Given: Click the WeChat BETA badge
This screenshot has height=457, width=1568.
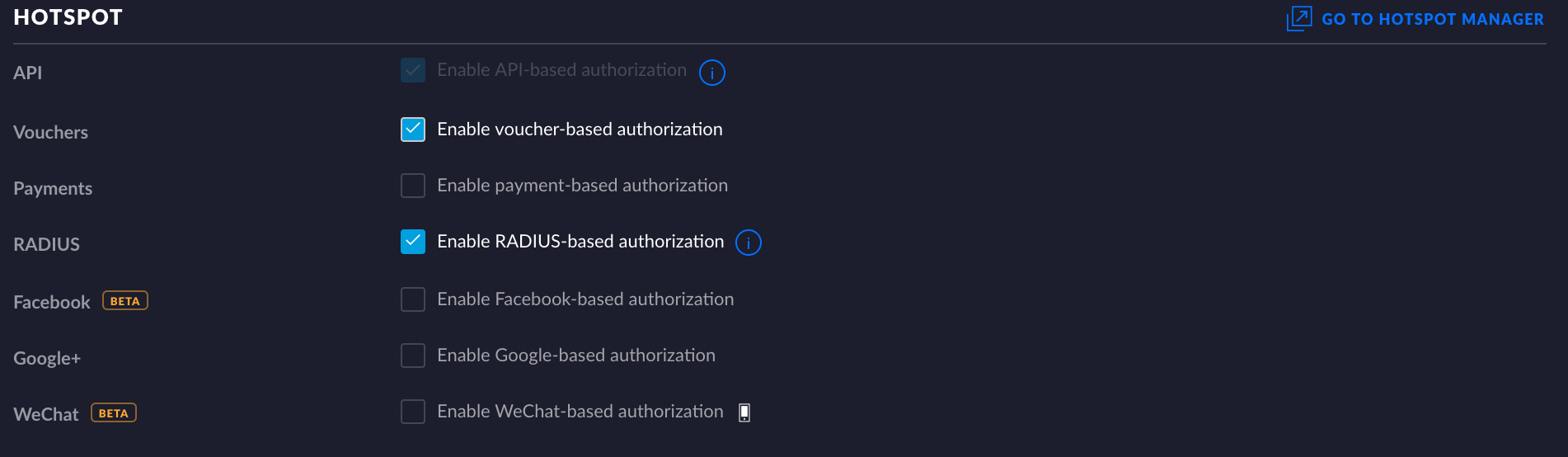Looking at the screenshot, I should click(113, 413).
